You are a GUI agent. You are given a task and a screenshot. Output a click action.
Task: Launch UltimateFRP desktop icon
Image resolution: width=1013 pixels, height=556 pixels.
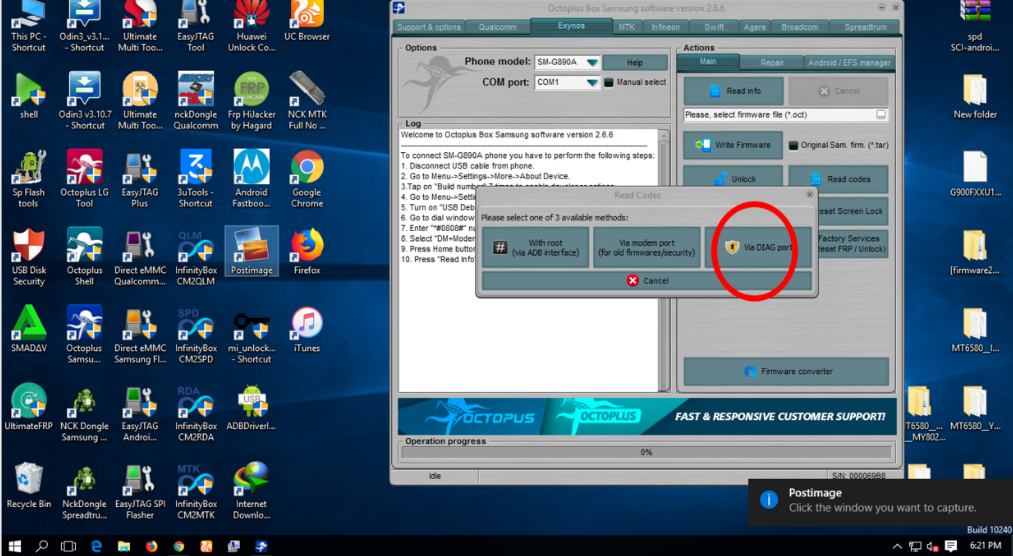tap(29, 407)
